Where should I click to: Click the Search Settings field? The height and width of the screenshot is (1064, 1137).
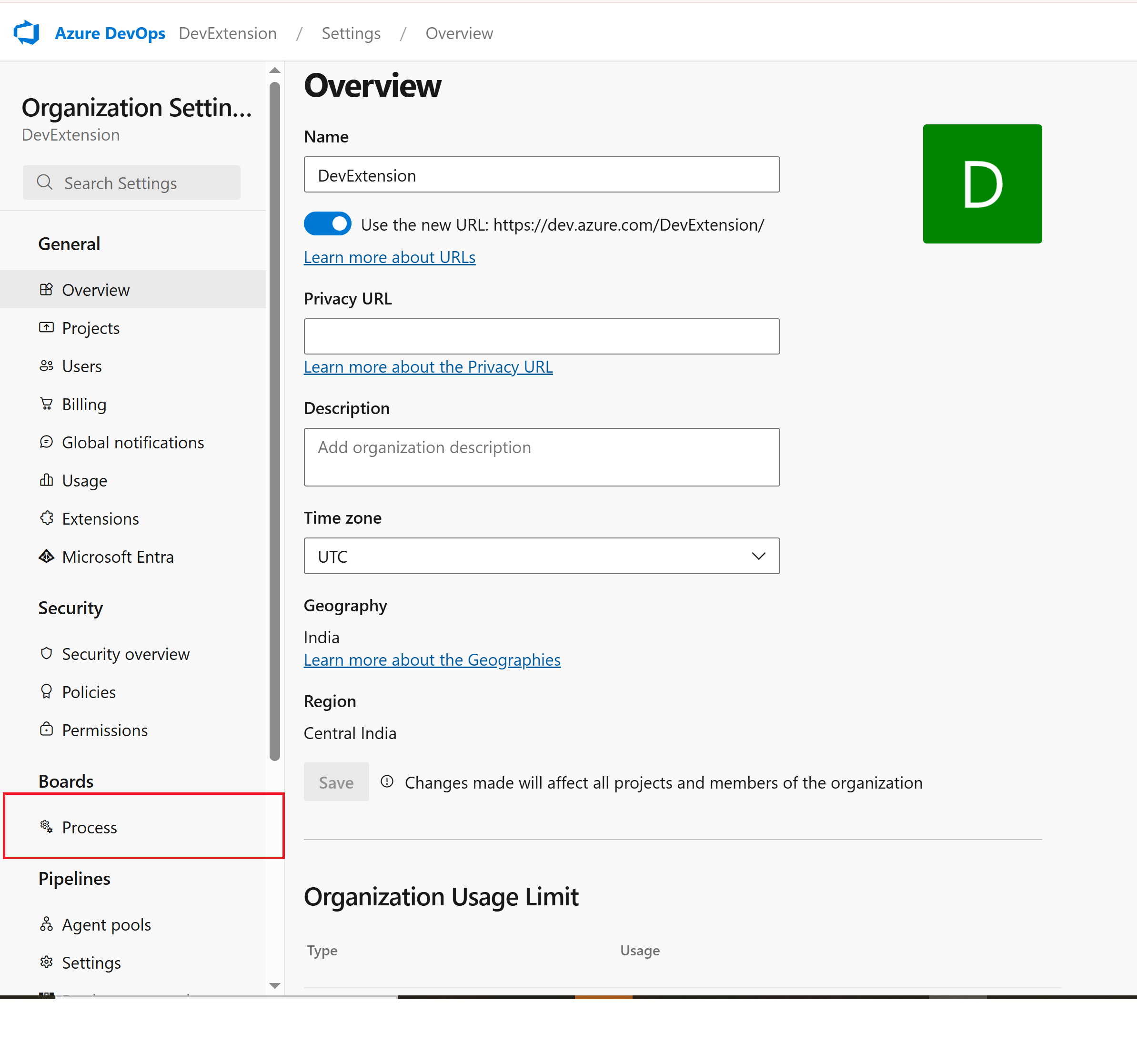[x=131, y=183]
